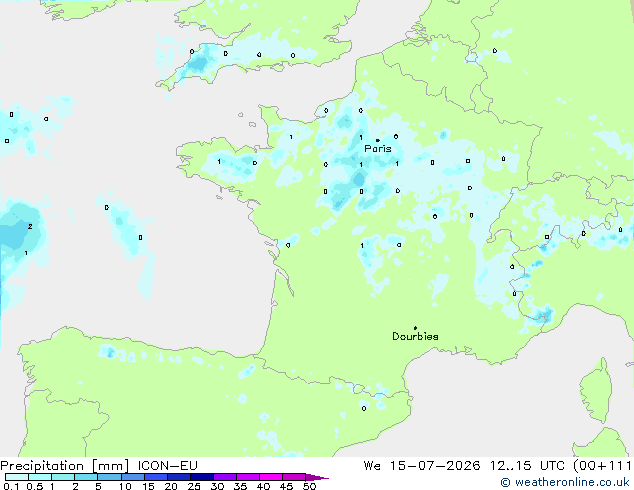Pick the magenta legend swatch between 40 and 45
This screenshot has height=490, width=634.
click(x=271, y=477)
